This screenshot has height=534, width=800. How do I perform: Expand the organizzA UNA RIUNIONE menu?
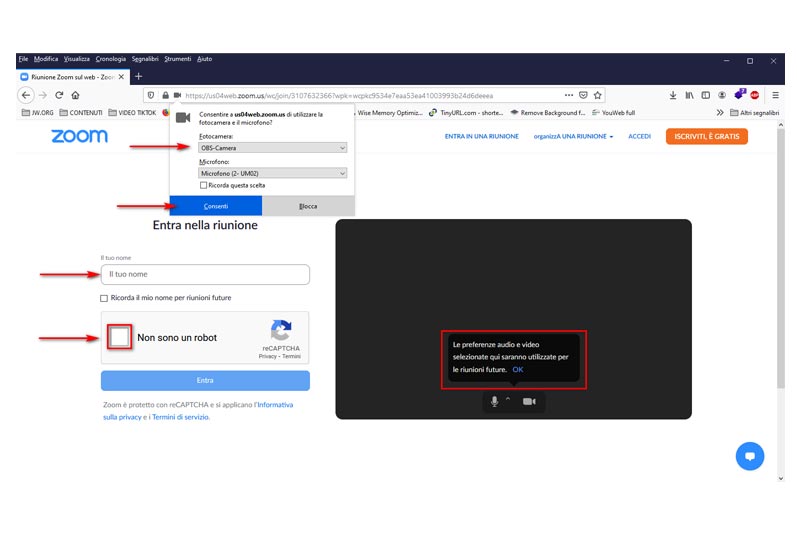pos(573,137)
